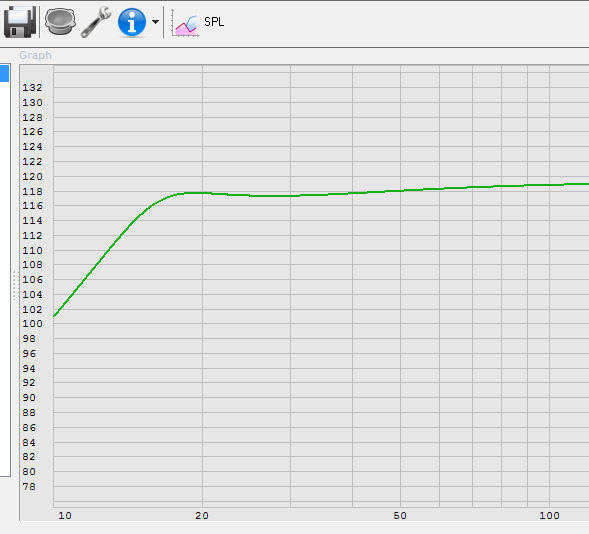Viewport: 589px width, 534px height.
Task: Click the dotted splitter grip beside graph
Action: coord(15,285)
